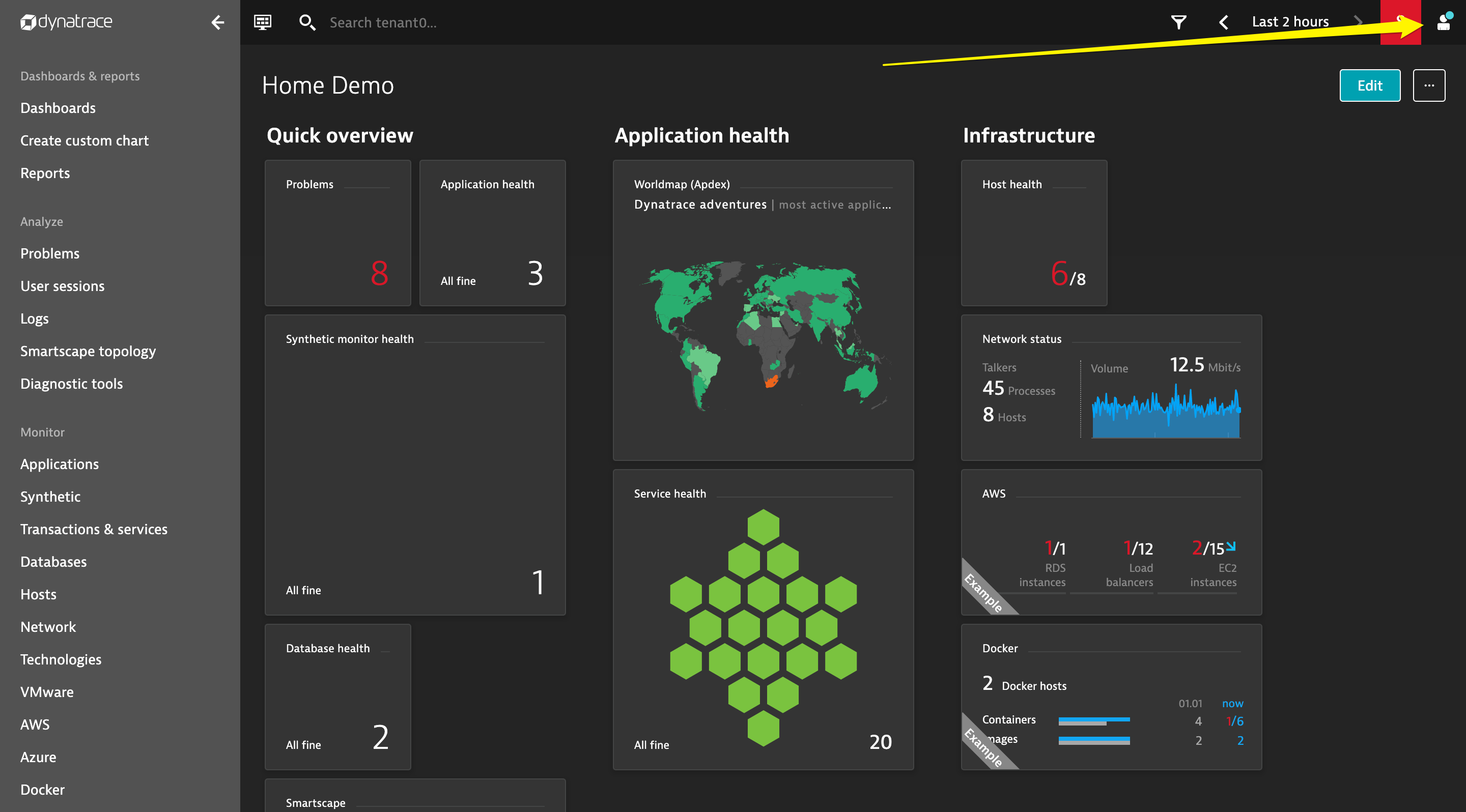Click the AWS menu item in sidebar
The width and height of the screenshot is (1466, 812).
[x=34, y=724]
